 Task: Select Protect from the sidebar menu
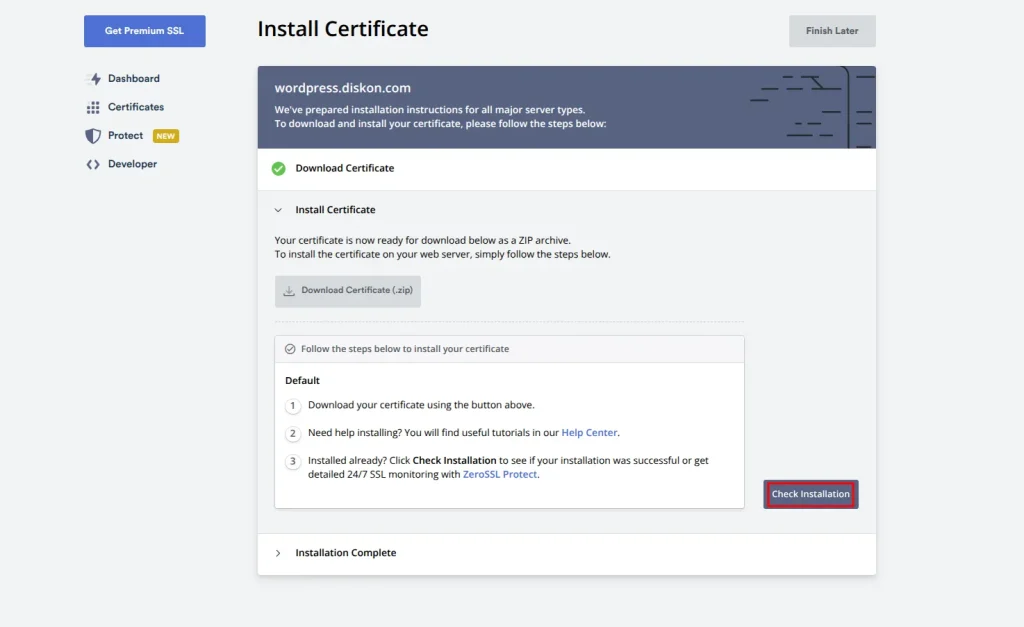tap(126, 135)
